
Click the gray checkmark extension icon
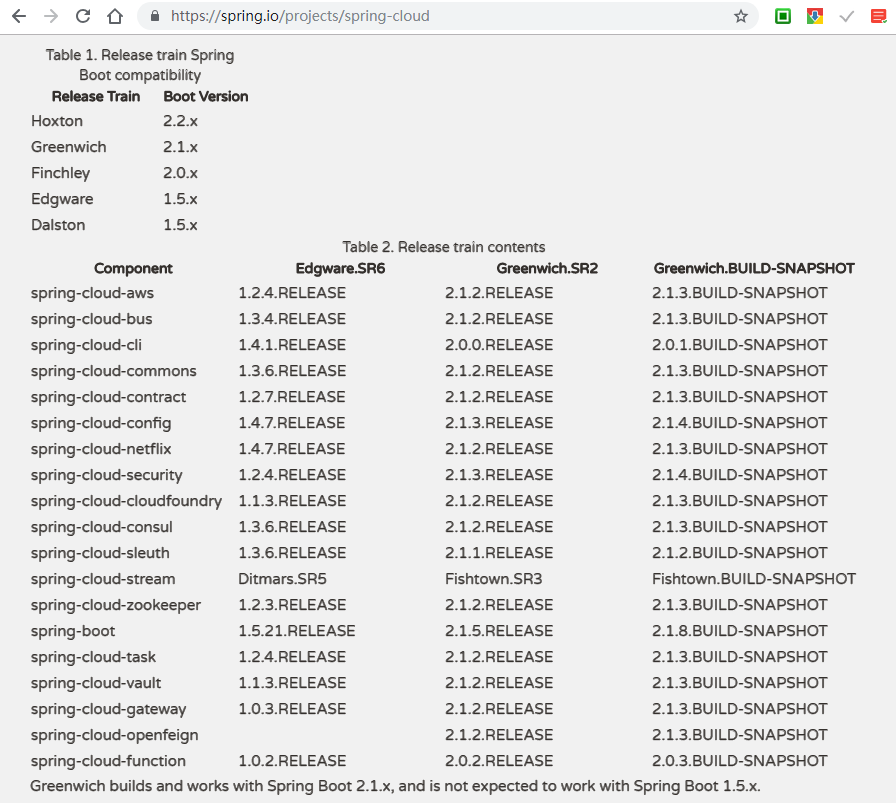coord(847,16)
